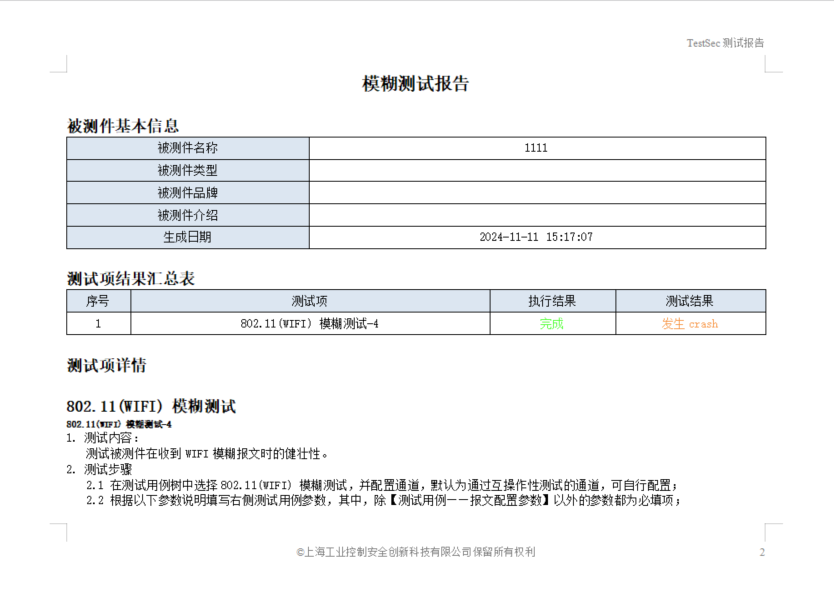Select the 2024-11-11 15:17:07 timestamp cell
Screen dimensions: 834x594
point(536,237)
